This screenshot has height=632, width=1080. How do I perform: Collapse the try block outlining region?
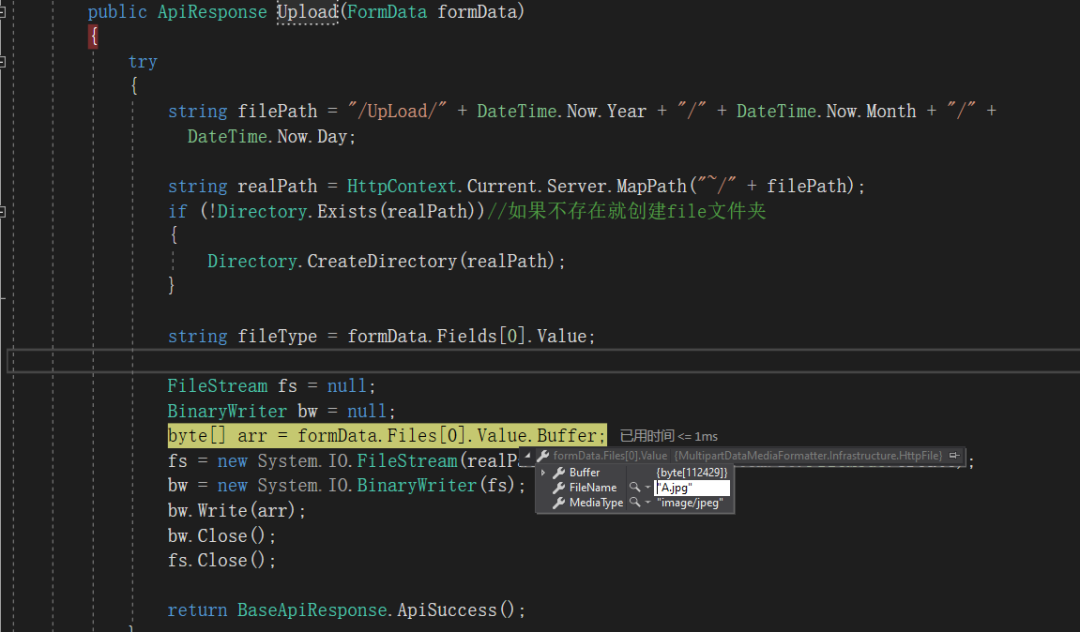(3, 61)
